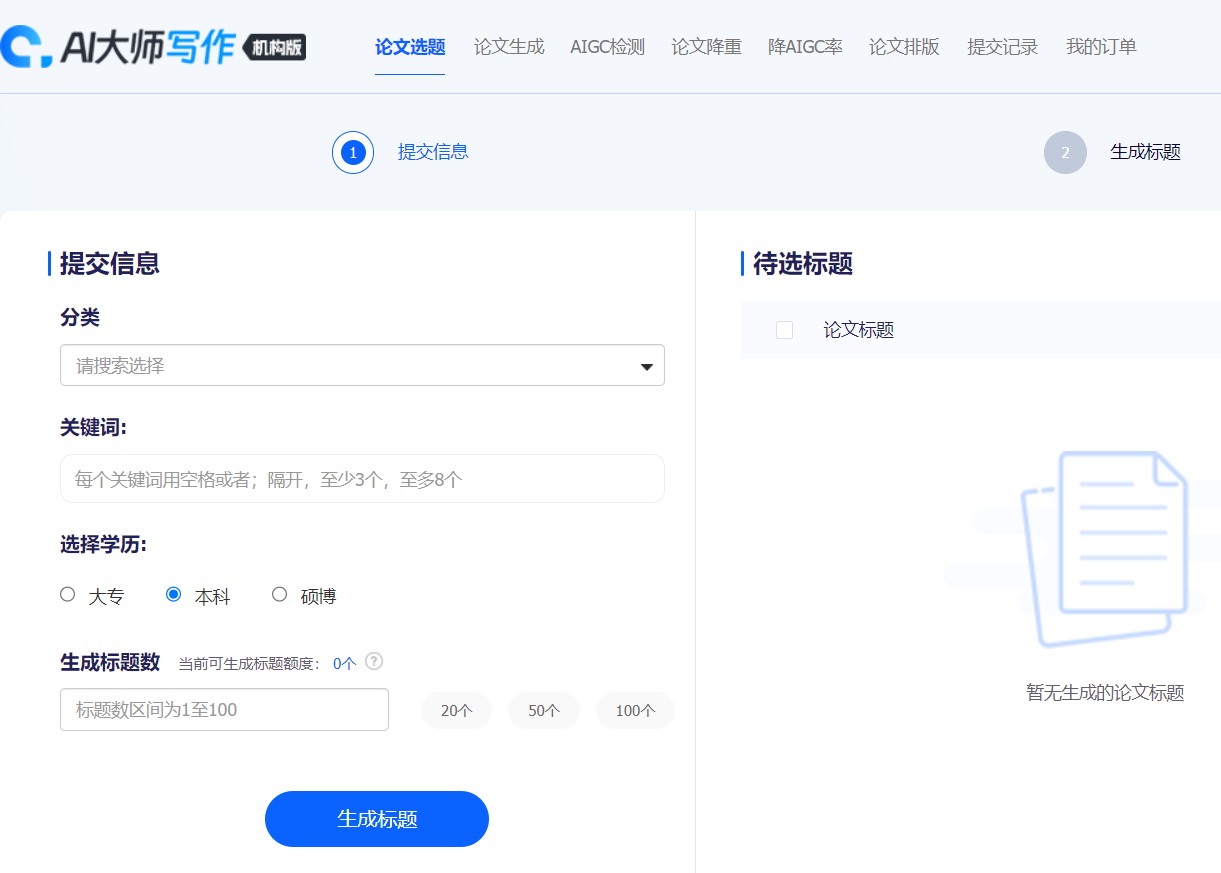The width and height of the screenshot is (1221, 873).
Task: Open the 分类 dropdown arrow
Action: pos(646,366)
